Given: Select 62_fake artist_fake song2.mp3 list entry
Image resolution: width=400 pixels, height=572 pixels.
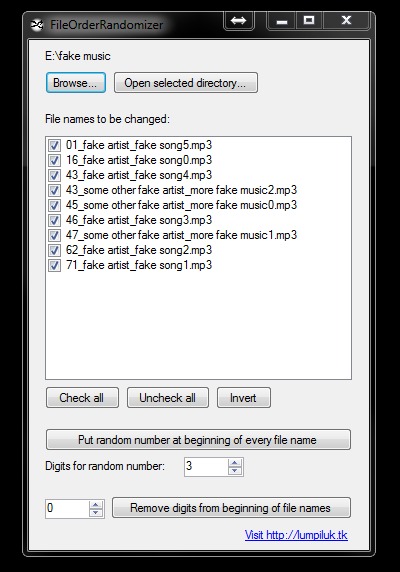Looking at the screenshot, I should click(139, 250).
